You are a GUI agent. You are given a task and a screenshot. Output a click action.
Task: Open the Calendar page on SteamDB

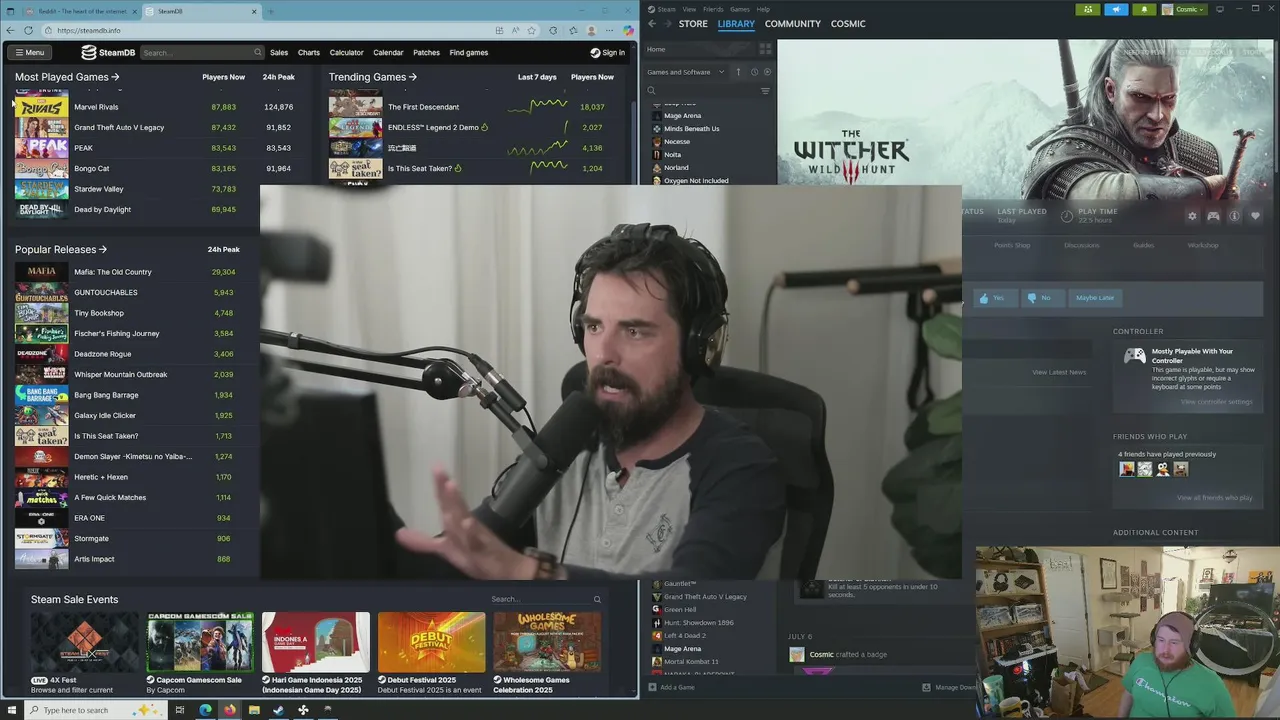388,52
